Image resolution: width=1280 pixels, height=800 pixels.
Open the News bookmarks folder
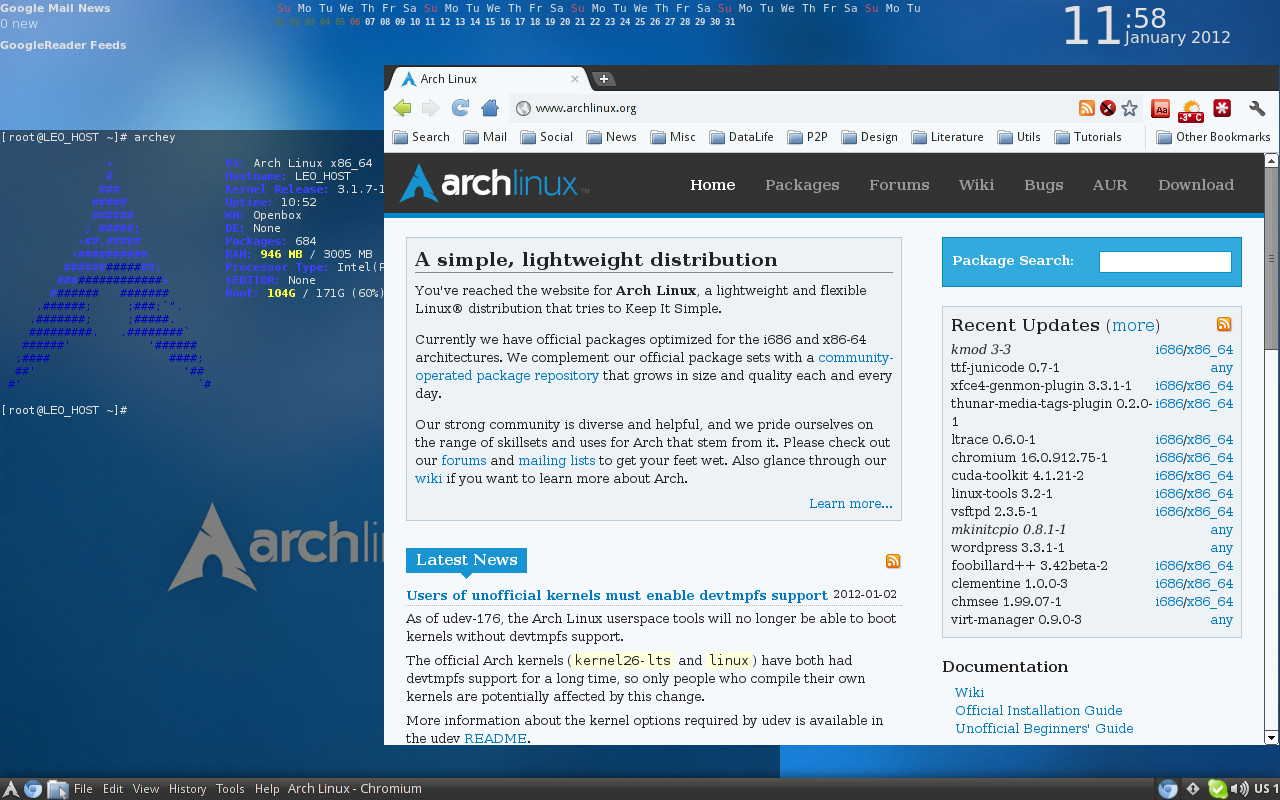tap(611, 137)
